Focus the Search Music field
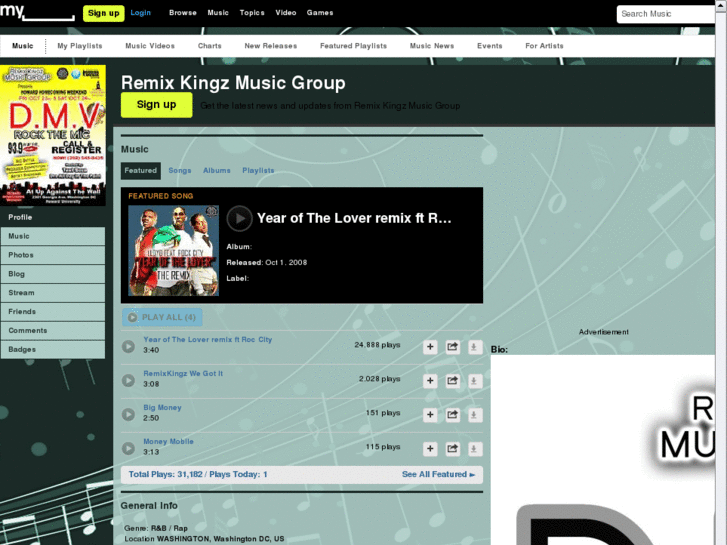This screenshot has width=727, height=545. [x=666, y=14]
